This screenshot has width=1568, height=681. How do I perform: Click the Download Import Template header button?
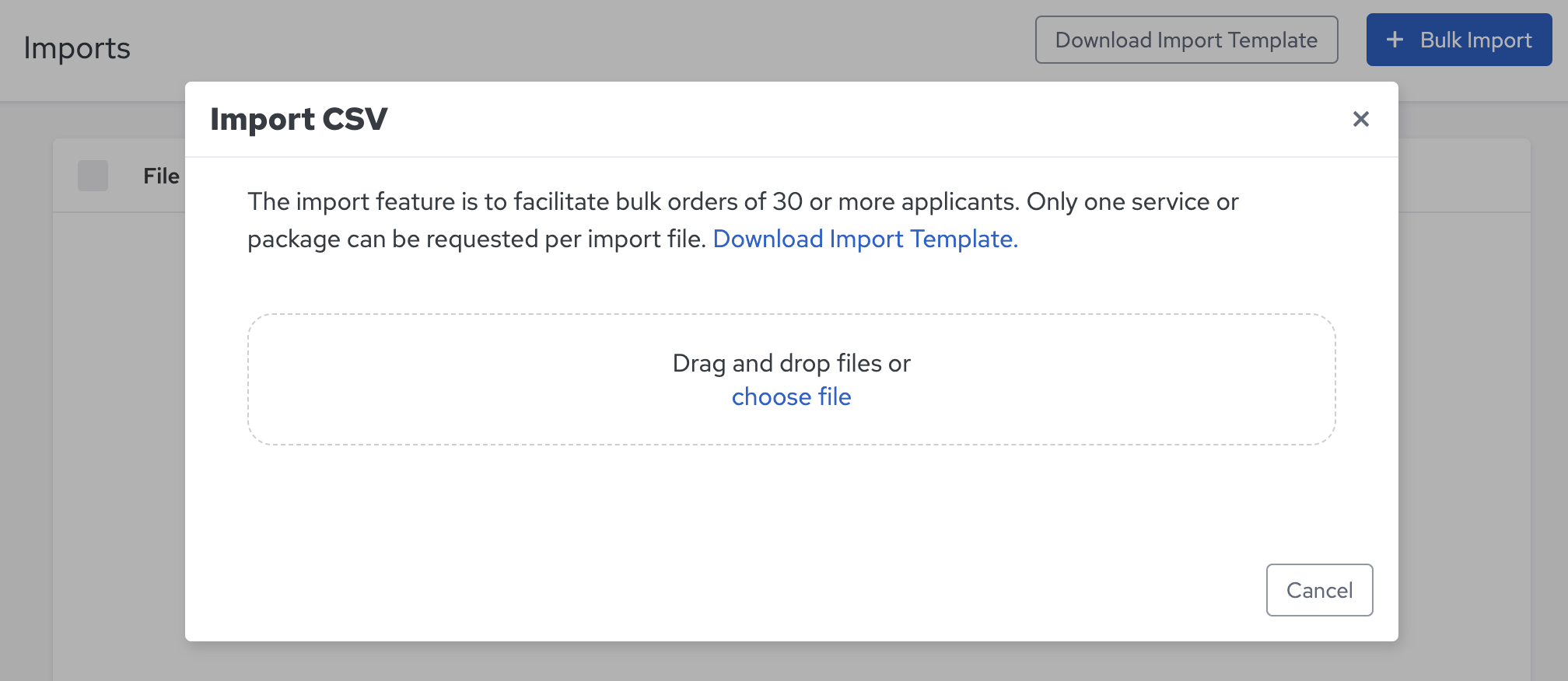[x=1186, y=40]
